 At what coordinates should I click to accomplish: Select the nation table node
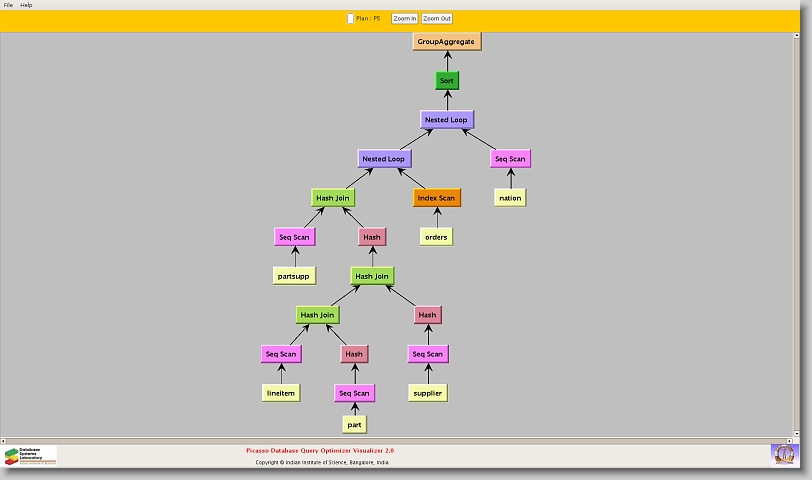pyautogui.click(x=510, y=198)
